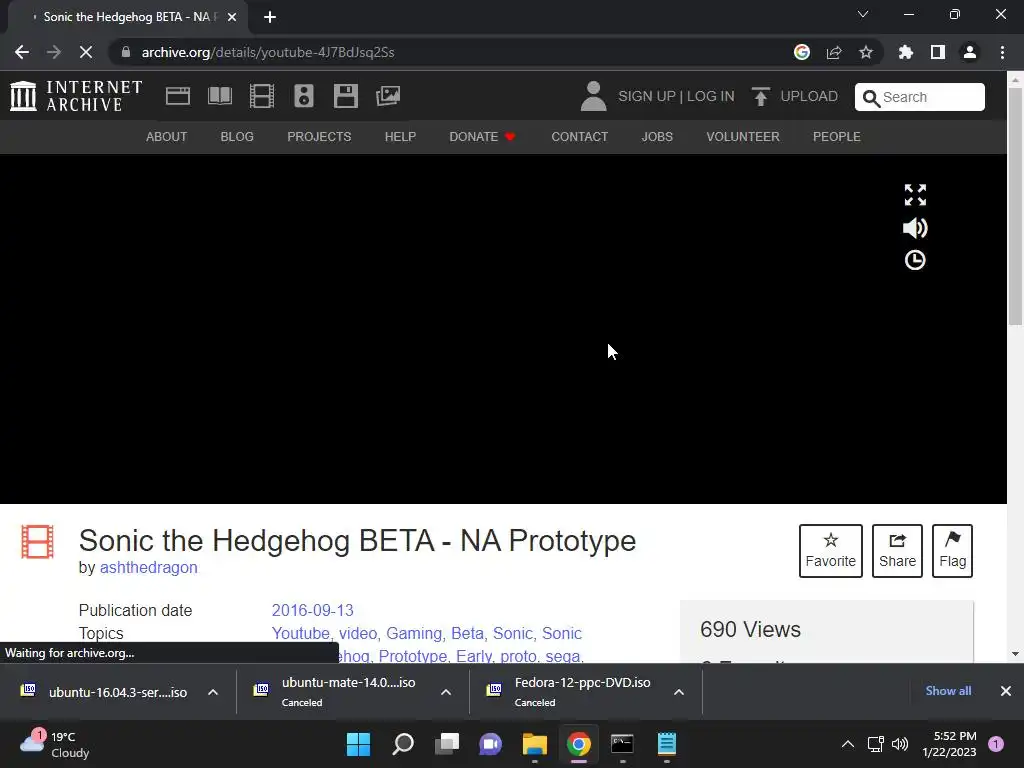Open the Task View taskbar icon
This screenshot has height=768, width=1024.
(447, 744)
